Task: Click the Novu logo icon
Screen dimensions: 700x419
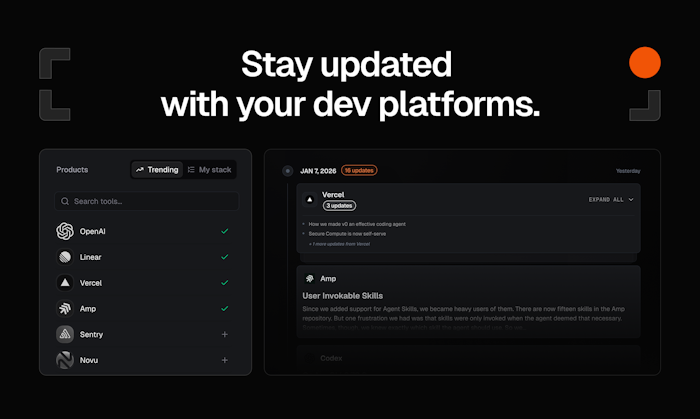Action: 65,360
